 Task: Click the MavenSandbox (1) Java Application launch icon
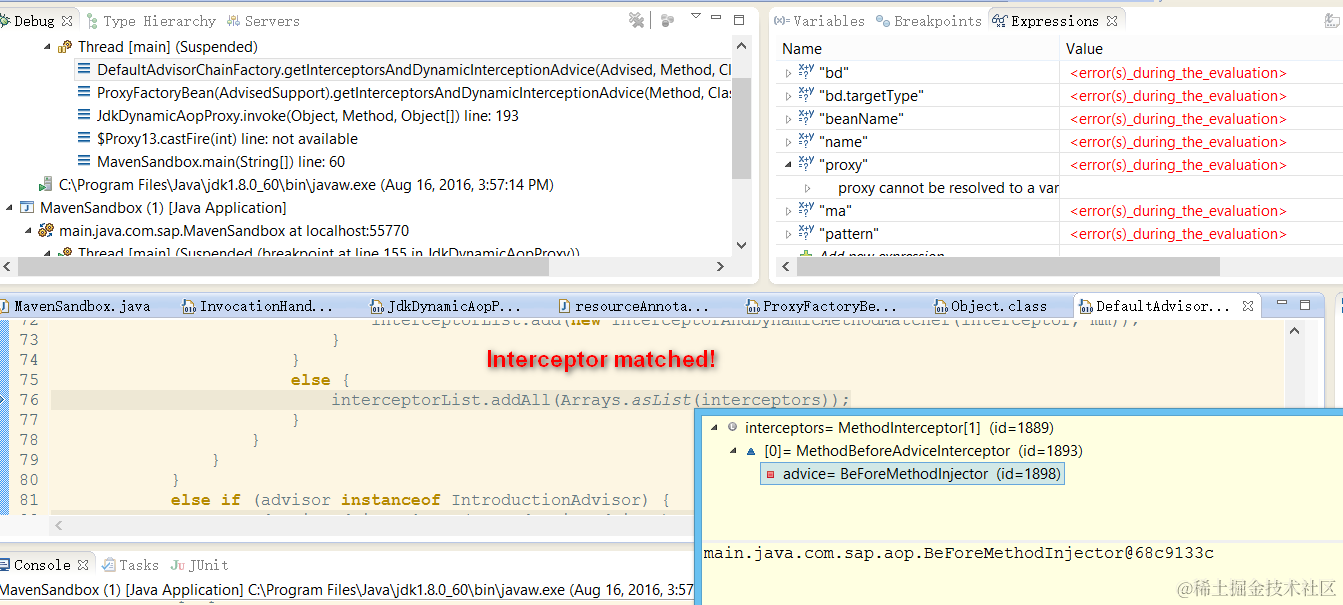point(27,208)
